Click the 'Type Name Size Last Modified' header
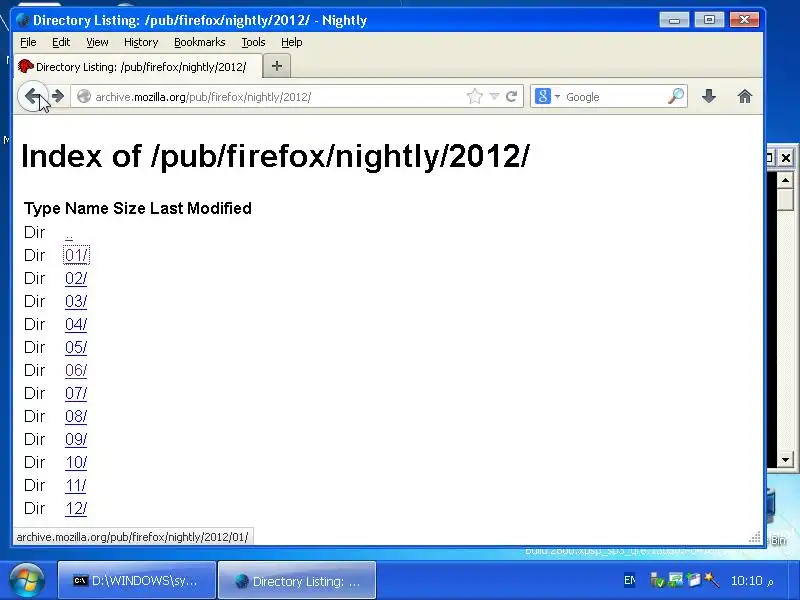Image resolution: width=800 pixels, height=600 pixels. pos(138,208)
